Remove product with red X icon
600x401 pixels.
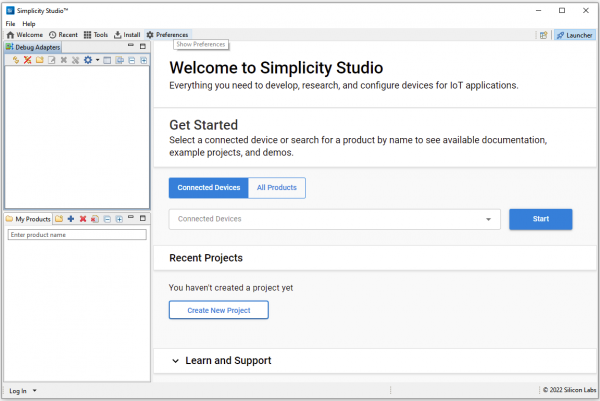click(x=83, y=219)
